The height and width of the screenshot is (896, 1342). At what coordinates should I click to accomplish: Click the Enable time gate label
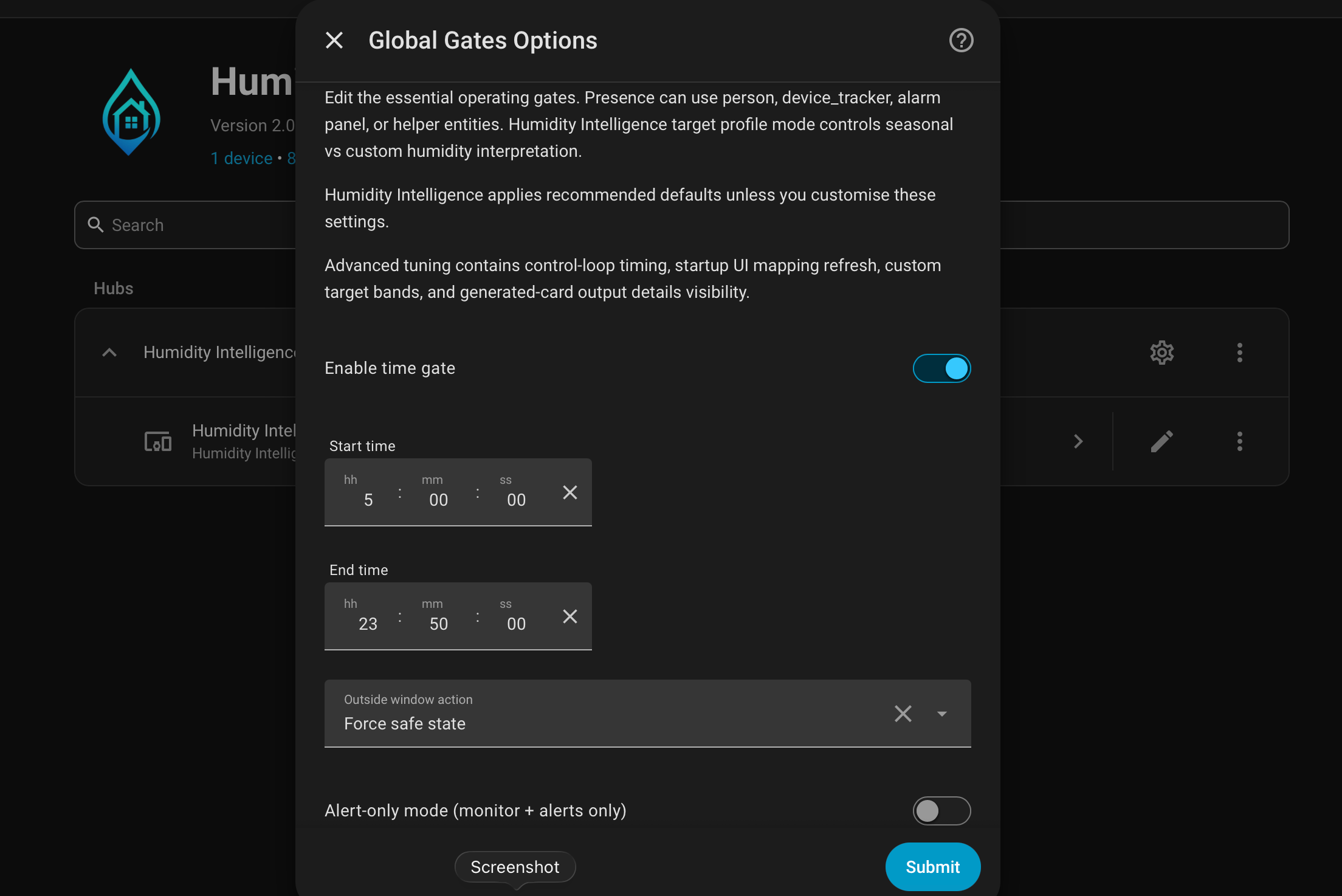click(390, 368)
